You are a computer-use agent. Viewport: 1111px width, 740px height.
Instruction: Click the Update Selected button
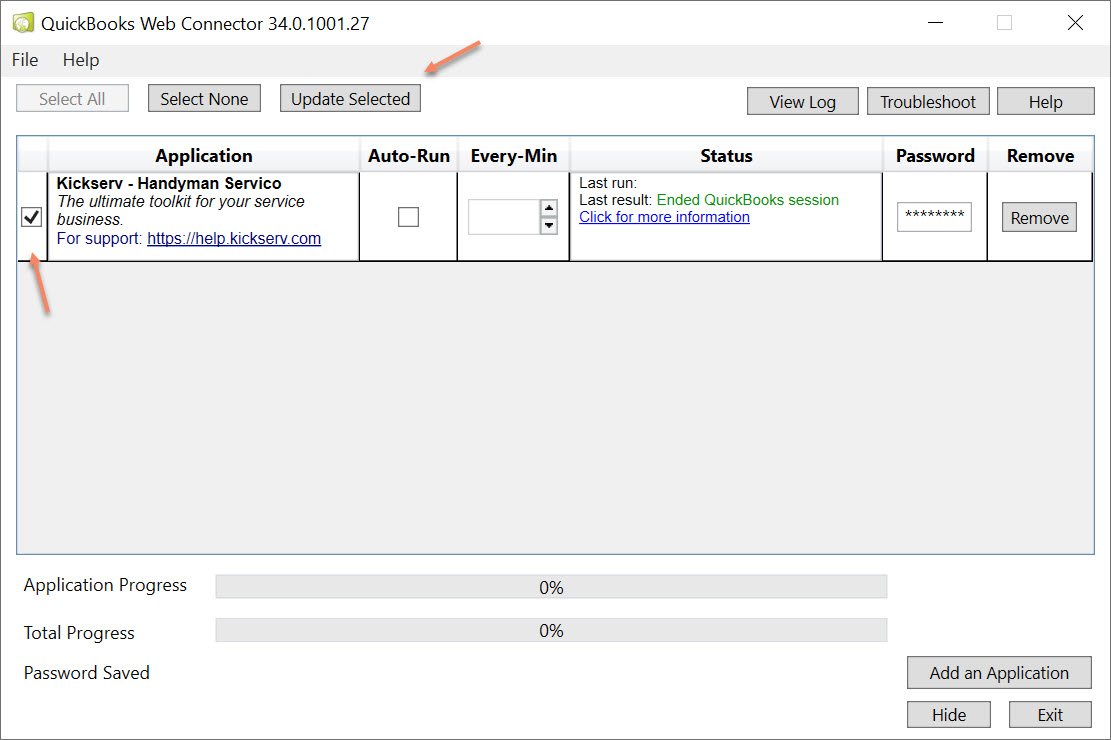350,99
